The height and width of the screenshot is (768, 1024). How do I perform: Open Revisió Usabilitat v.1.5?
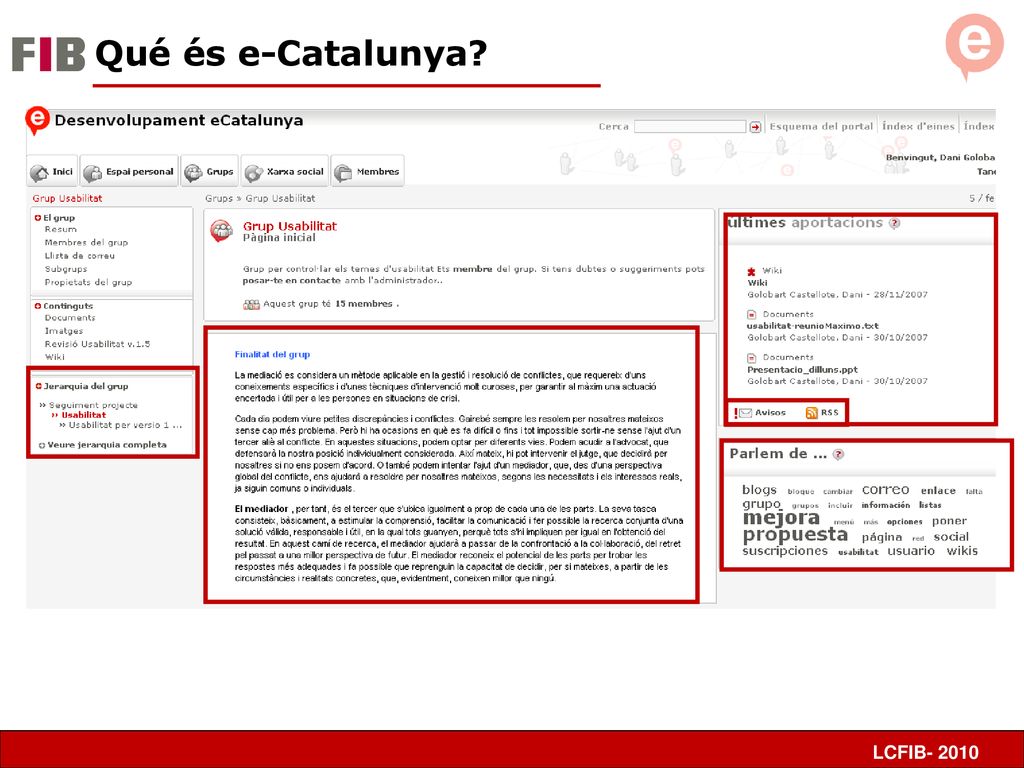[97, 344]
